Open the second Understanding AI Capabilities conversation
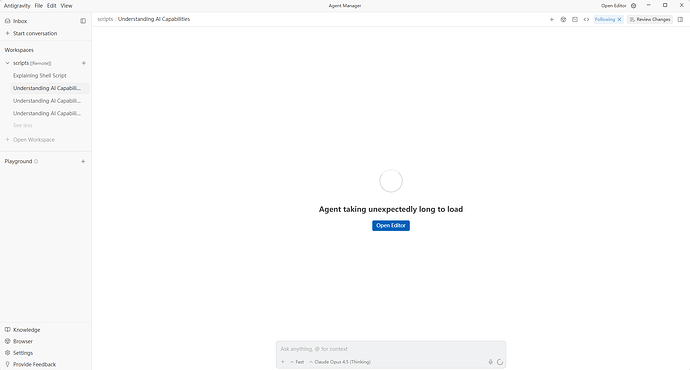Image resolution: width=690 pixels, height=370 pixels. pos(47,101)
